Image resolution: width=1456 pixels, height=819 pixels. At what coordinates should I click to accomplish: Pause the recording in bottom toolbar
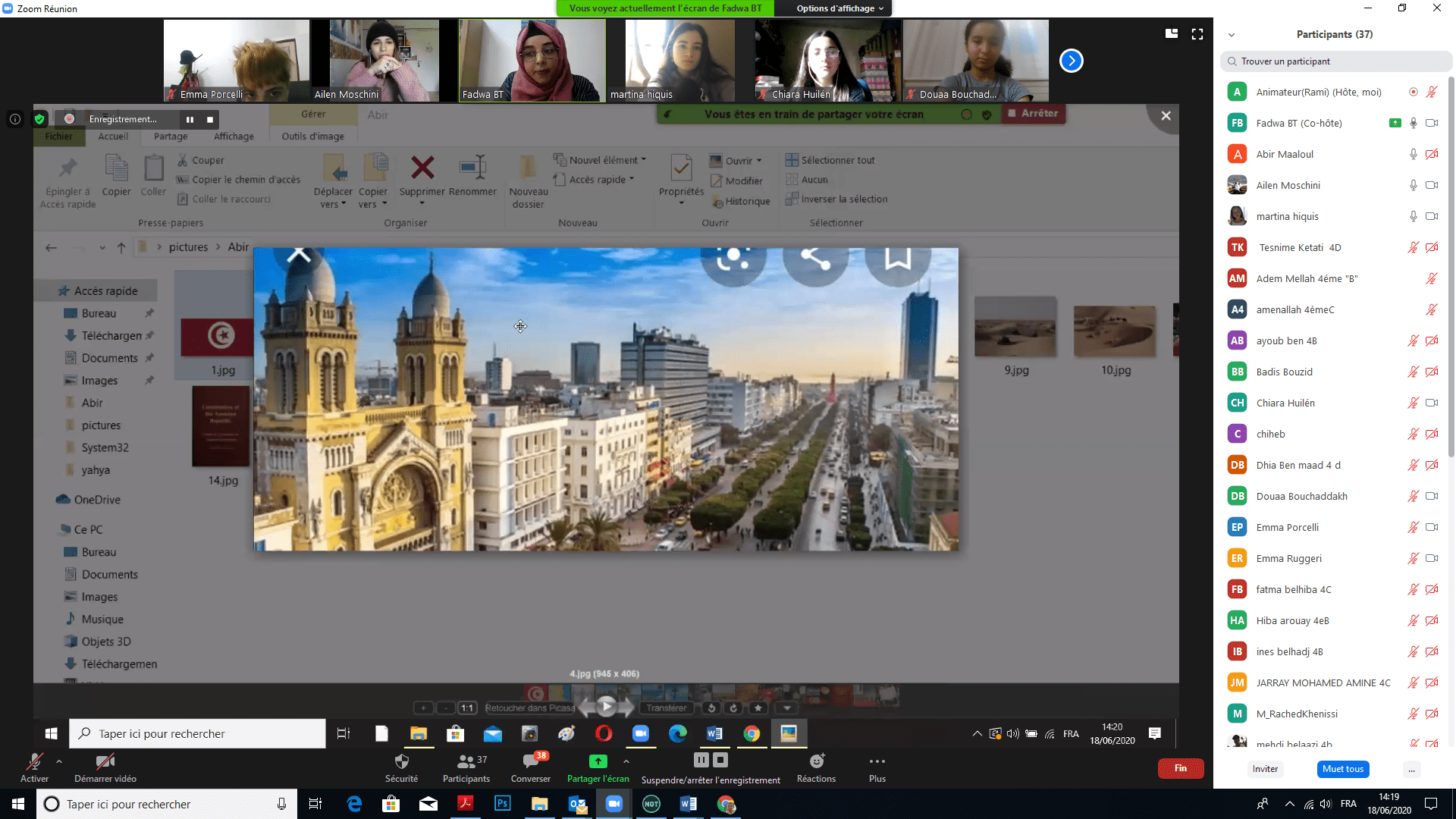tap(701, 760)
